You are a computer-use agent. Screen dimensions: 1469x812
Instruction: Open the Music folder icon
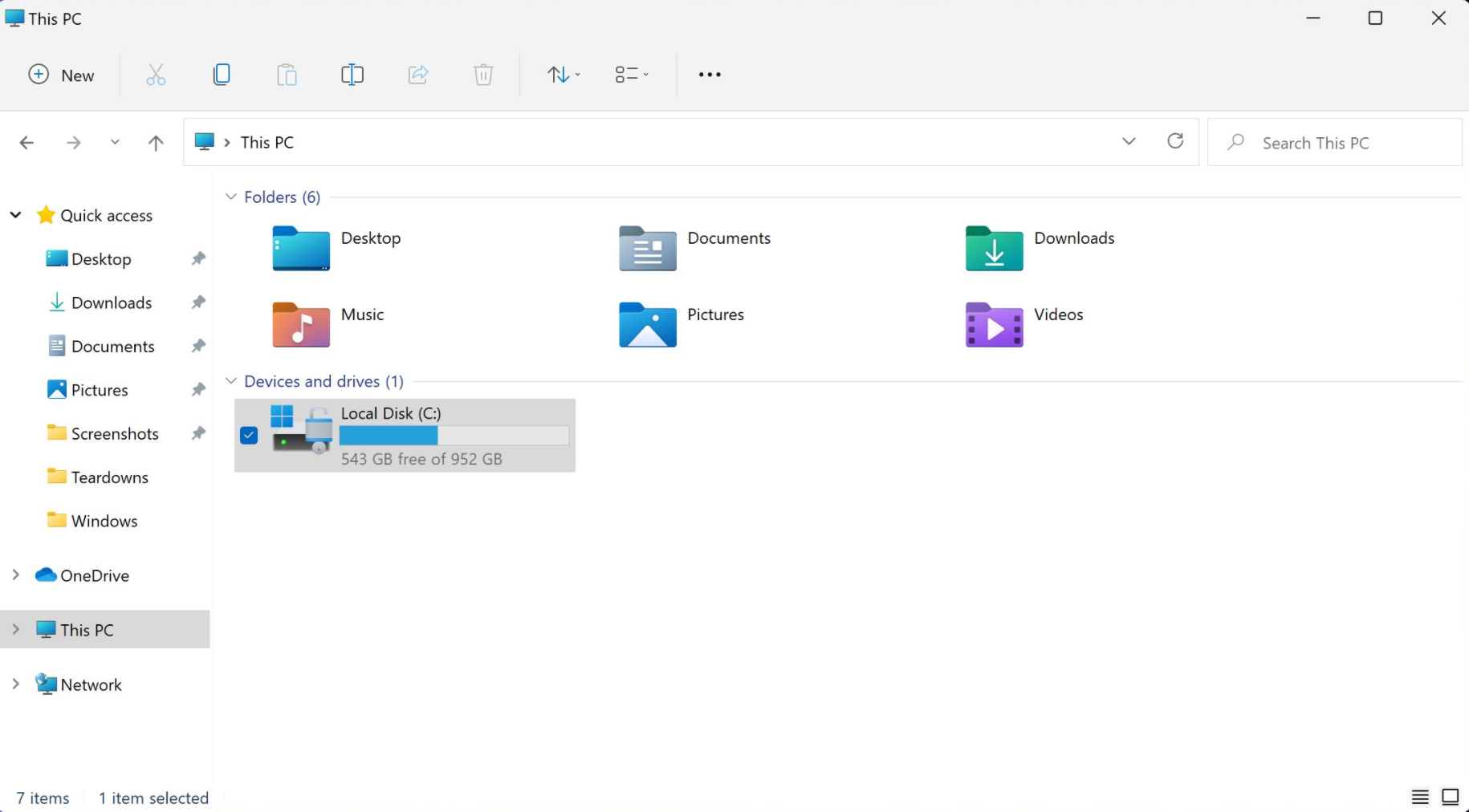click(301, 324)
